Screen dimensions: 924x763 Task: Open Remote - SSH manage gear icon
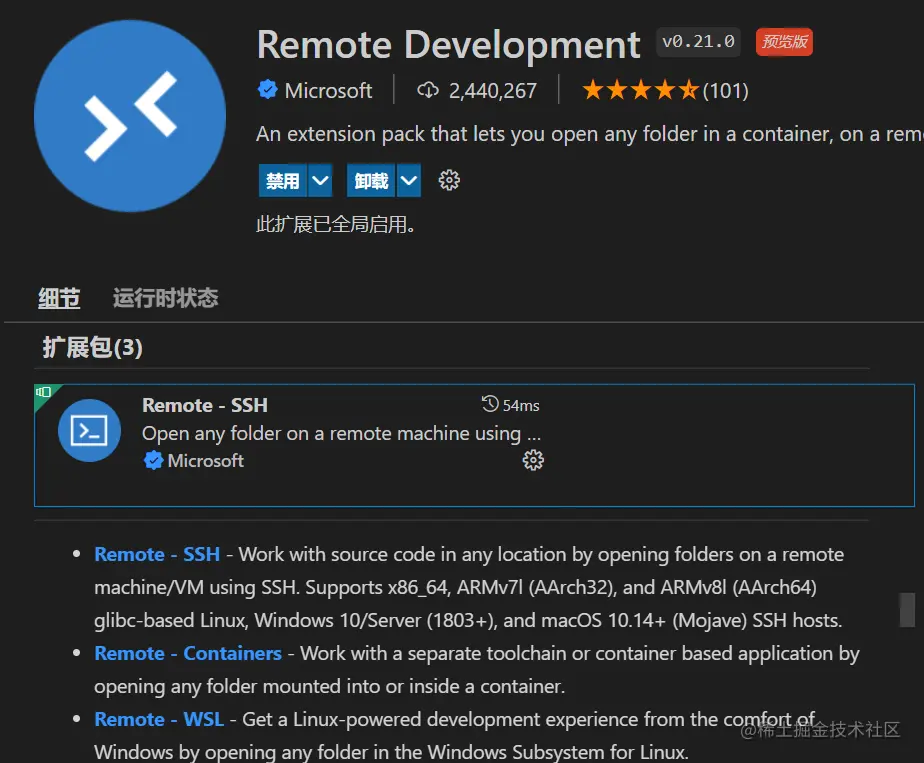tap(533, 460)
